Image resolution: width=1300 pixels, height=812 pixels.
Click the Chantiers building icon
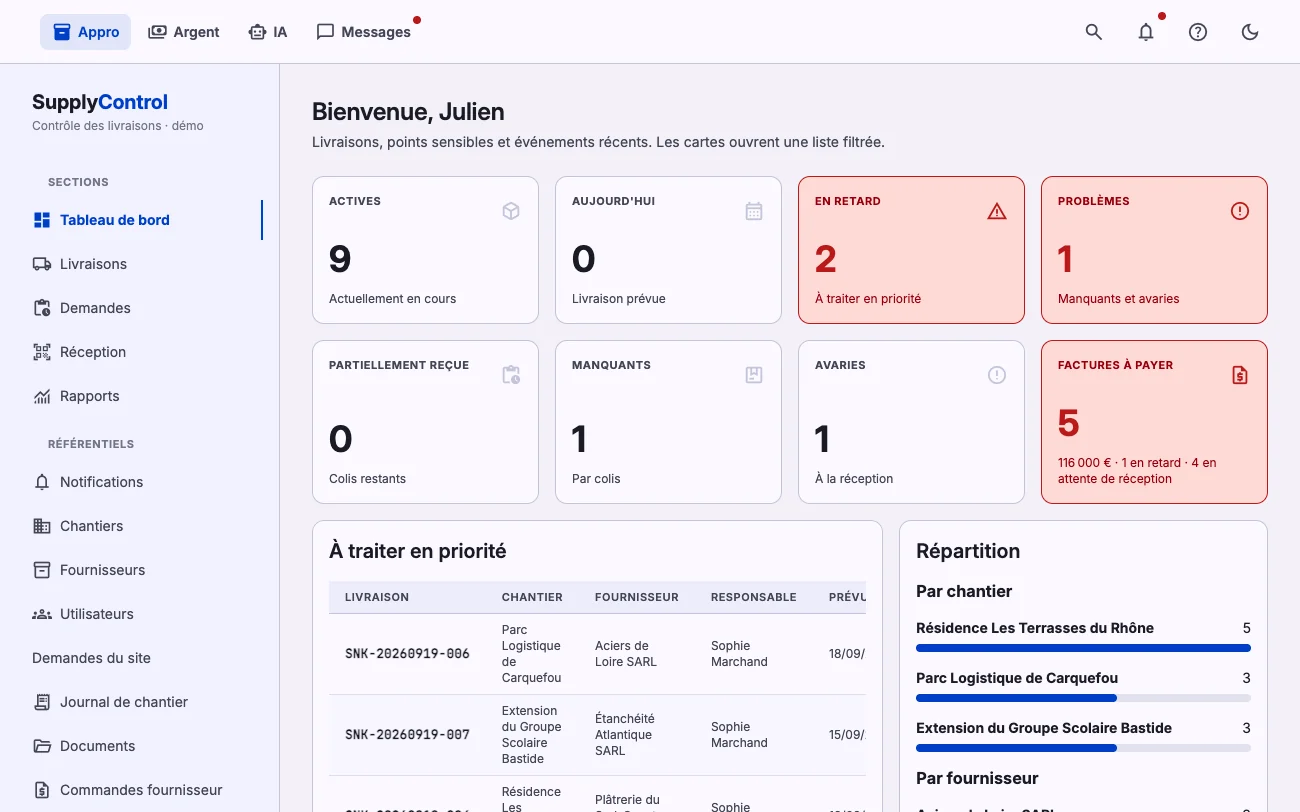tap(42, 526)
